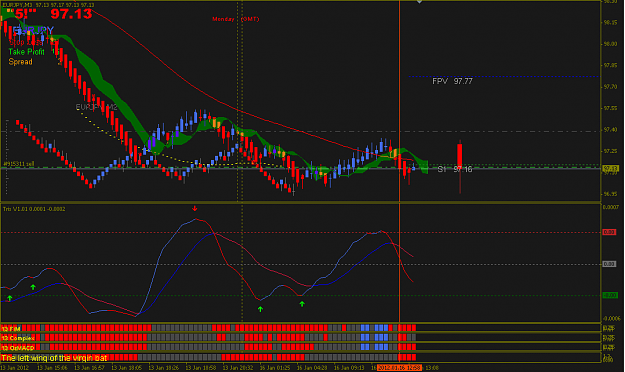Click the gray "EURJPY M2" overlay label
Image resolution: width=625 pixels, height=372 pixels.
(96, 107)
